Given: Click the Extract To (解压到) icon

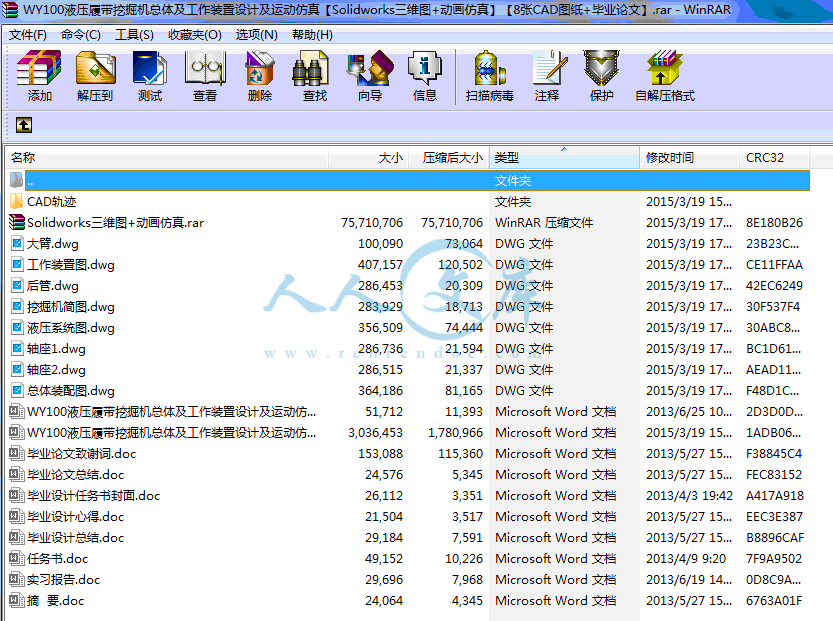Looking at the screenshot, I should click(95, 68).
